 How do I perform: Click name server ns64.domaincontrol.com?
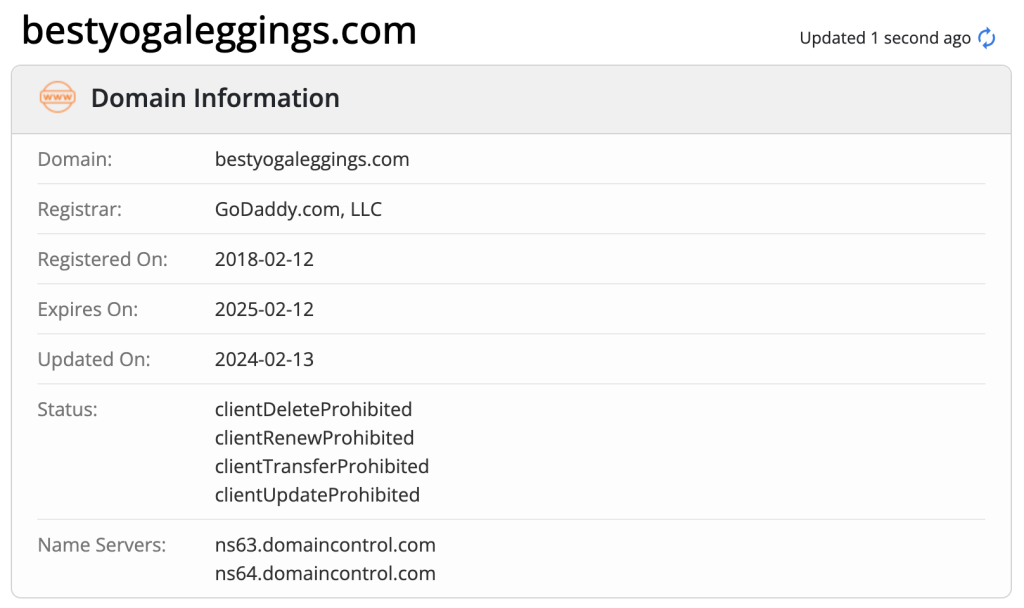(325, 573)
